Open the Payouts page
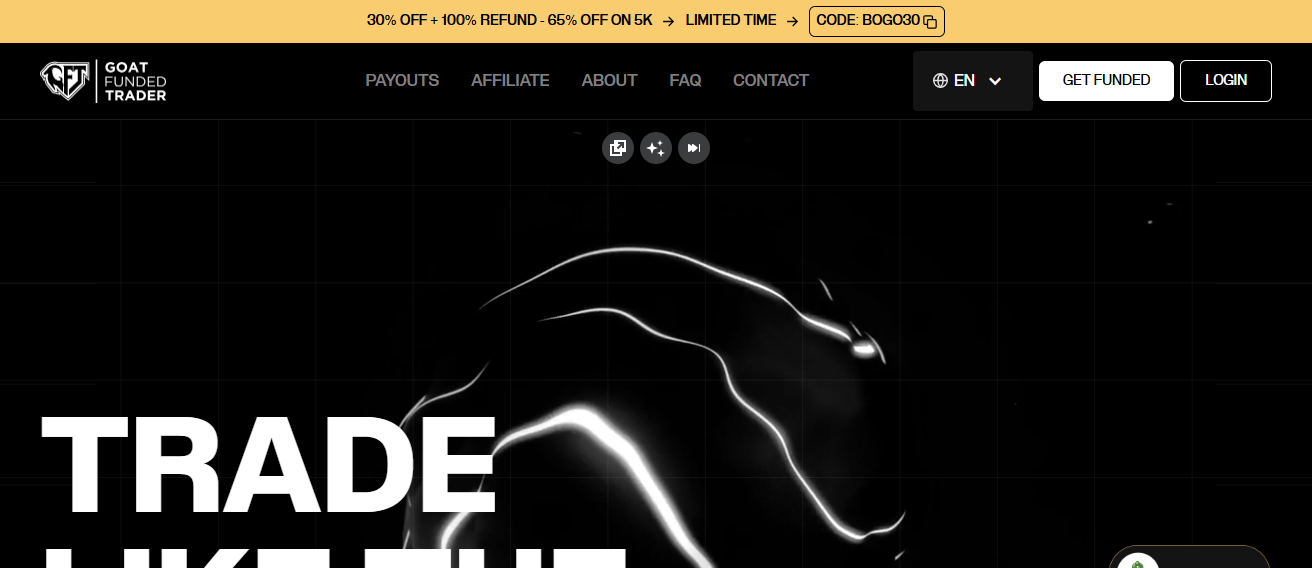The image size is (1312, 568). tap(402, 81)
